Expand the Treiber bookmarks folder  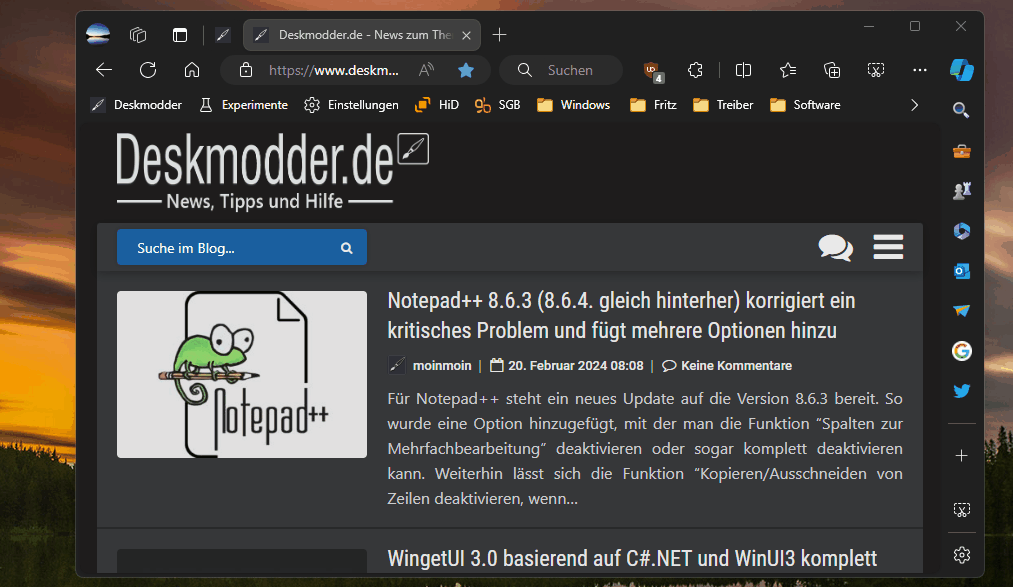point(723,105)
